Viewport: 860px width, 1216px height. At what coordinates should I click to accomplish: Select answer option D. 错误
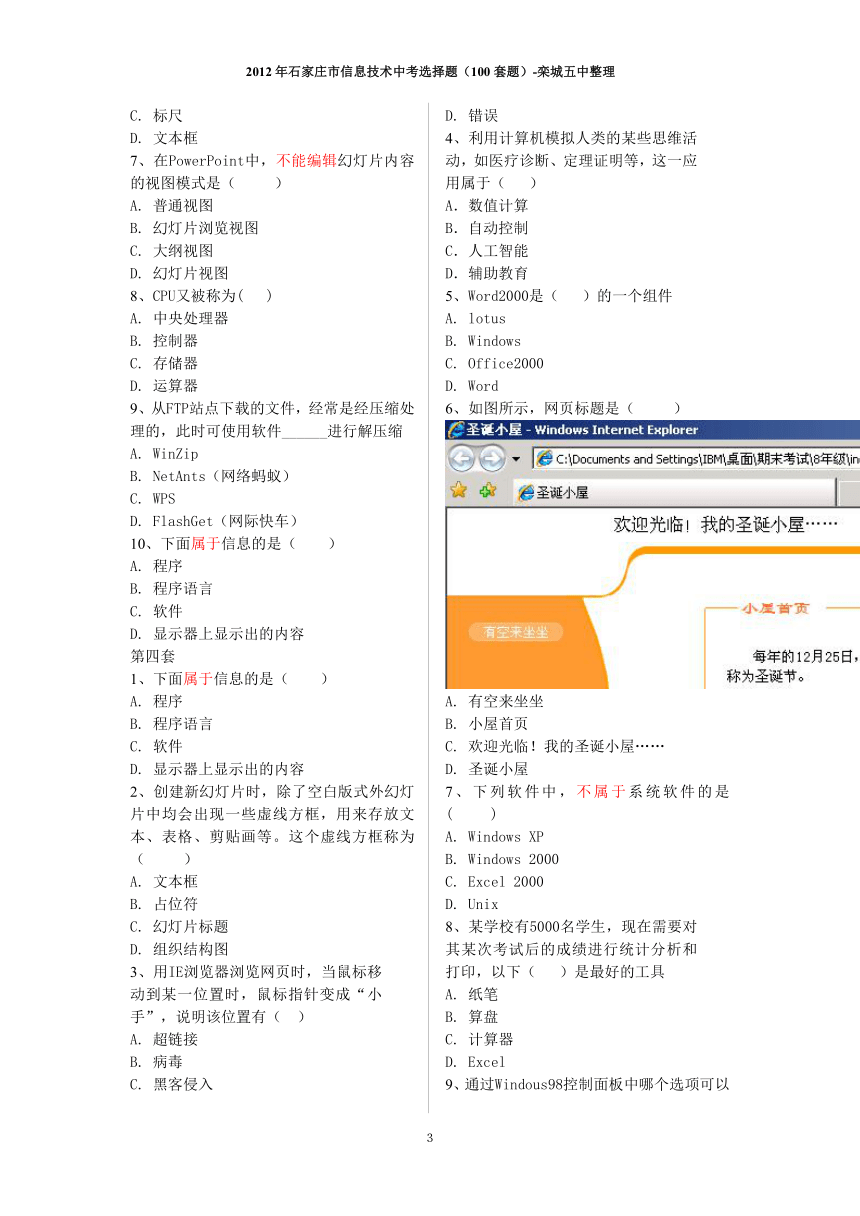pos(472,116)
